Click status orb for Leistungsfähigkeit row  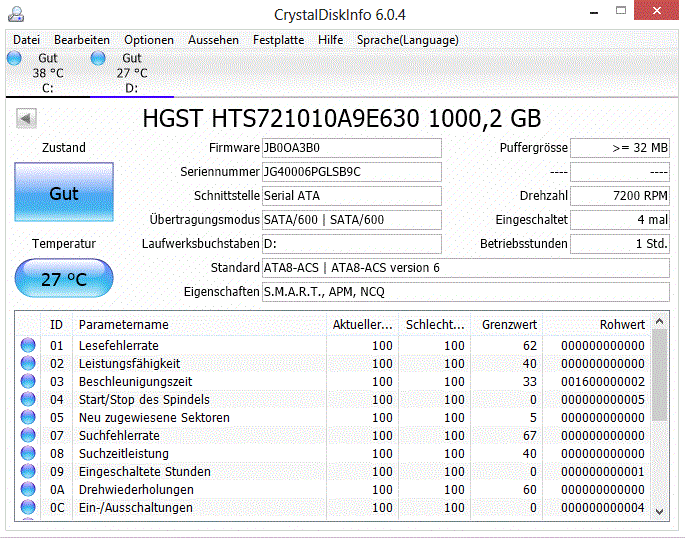point(28,363)
